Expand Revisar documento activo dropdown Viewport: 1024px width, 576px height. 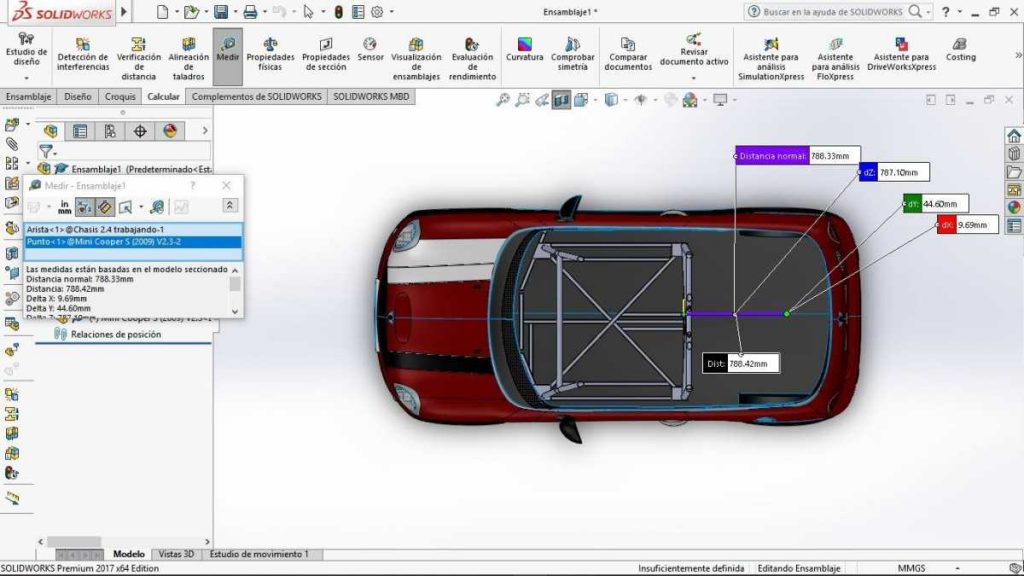pyautogui.click(x=694, y=78)
